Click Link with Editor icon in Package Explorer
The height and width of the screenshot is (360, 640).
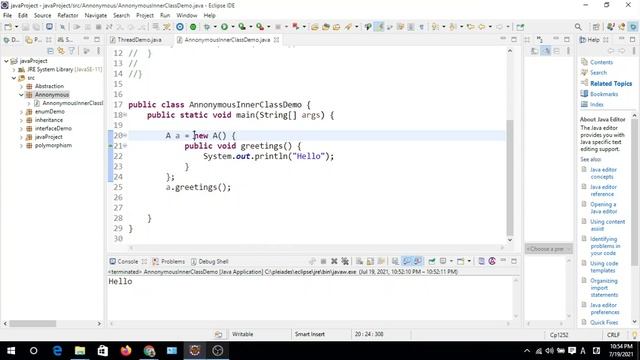(x=61, y=51)
